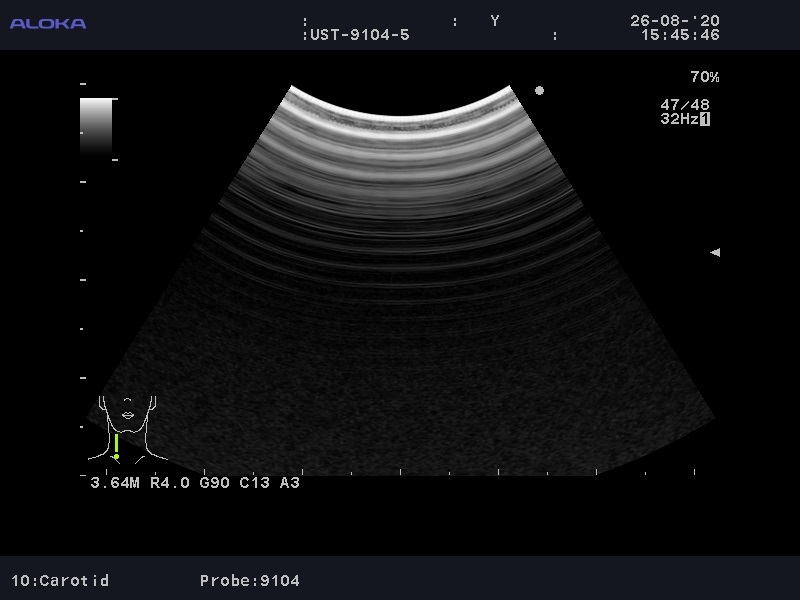This screenshot has height=600, width=800.
Task: Click the 15:45:46 time display
Action: pyautogui.click(x=679, y=35)
